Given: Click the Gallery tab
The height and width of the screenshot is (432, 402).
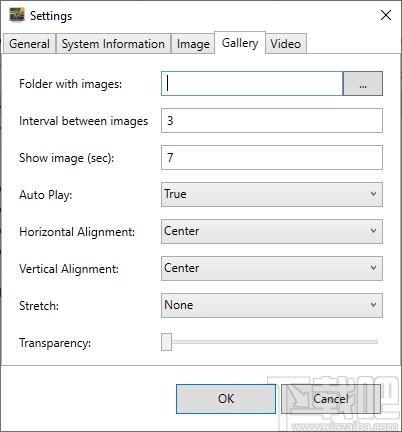Looking at the screenshot, I should point(240,43).
